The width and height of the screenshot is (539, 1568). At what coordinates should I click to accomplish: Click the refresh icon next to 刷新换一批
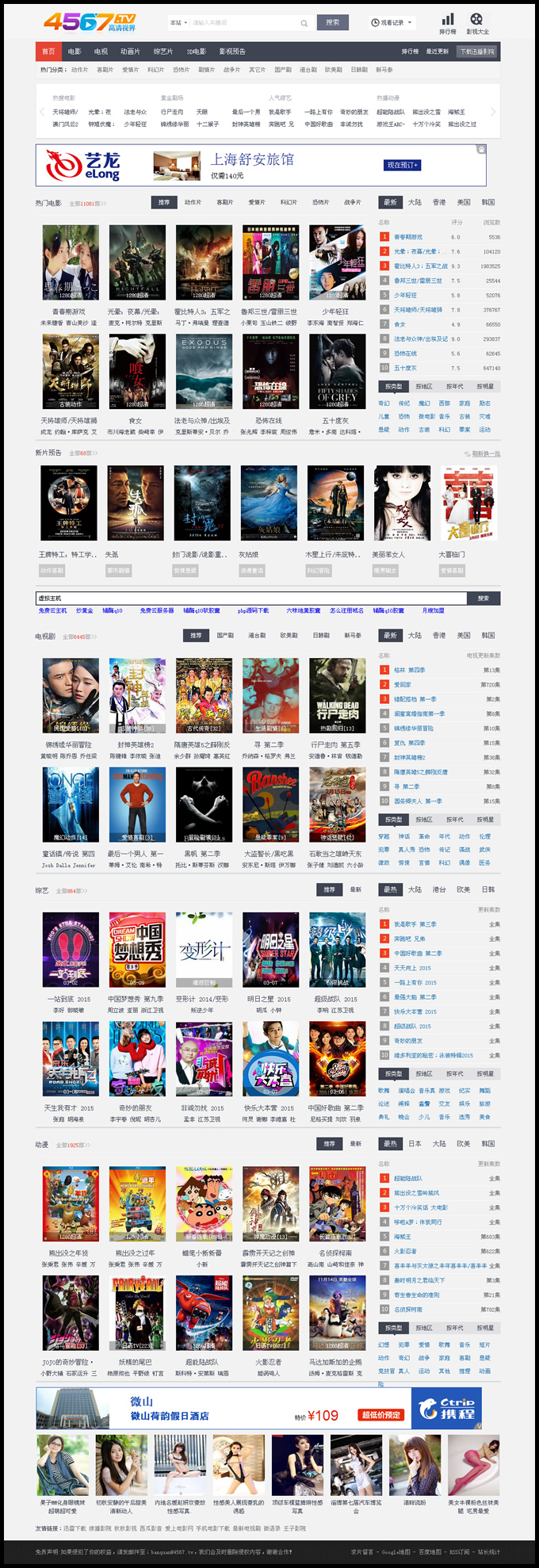click(467, 453)
